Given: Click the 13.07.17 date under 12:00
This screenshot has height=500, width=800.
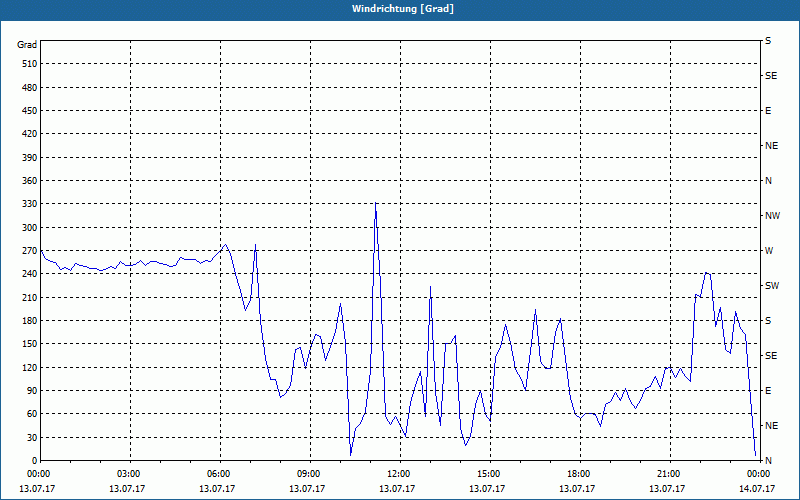Looking at the screenshot, I should (397, 489).
